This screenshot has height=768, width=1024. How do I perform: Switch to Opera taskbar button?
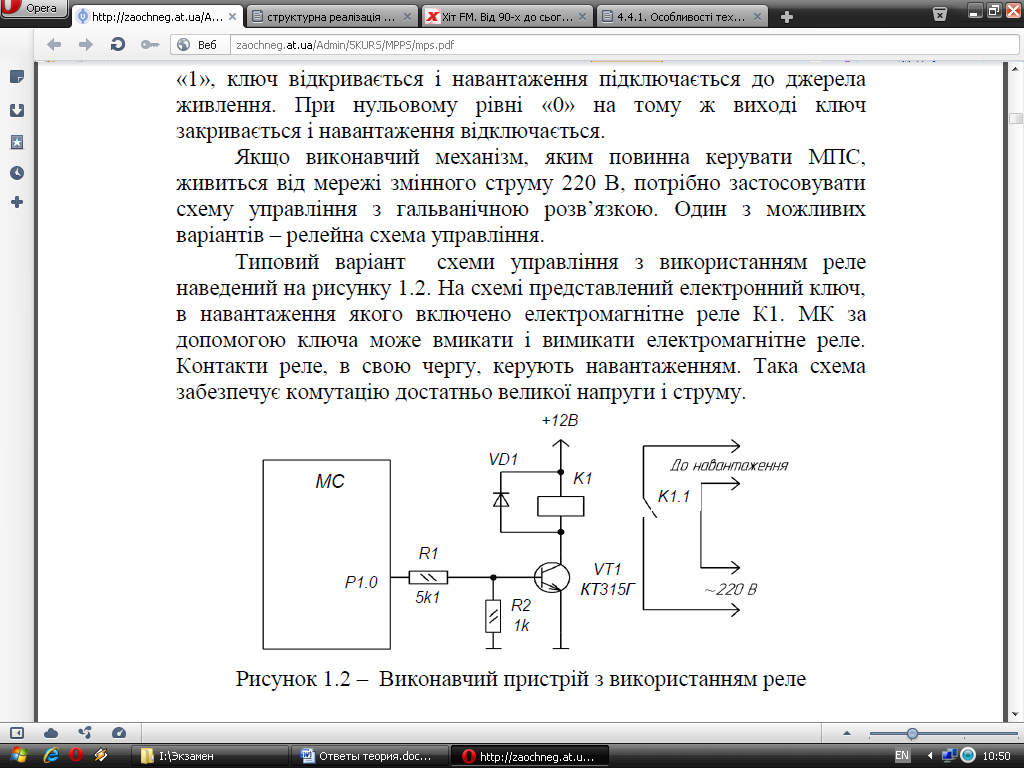[530, 756]
